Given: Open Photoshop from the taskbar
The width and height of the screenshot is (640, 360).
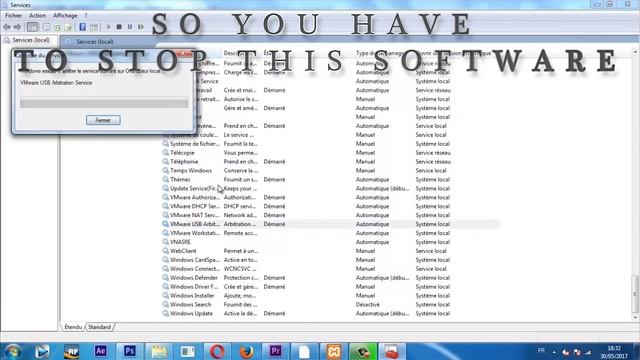Looking at the screenshot, I should [x=129, y=351].
